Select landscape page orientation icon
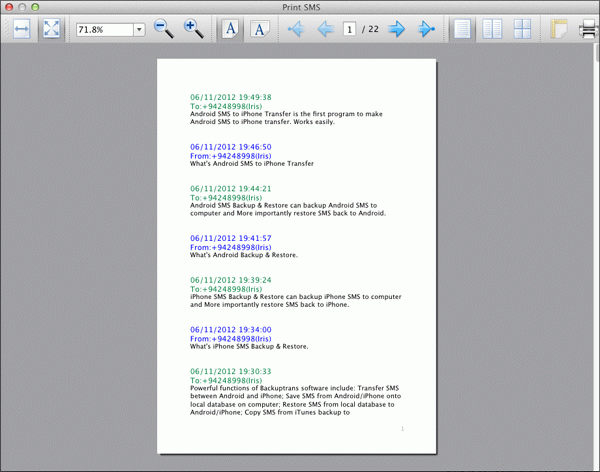Viewport: 600px width, 472px height. pyautogui.click(x=260, y=29)
